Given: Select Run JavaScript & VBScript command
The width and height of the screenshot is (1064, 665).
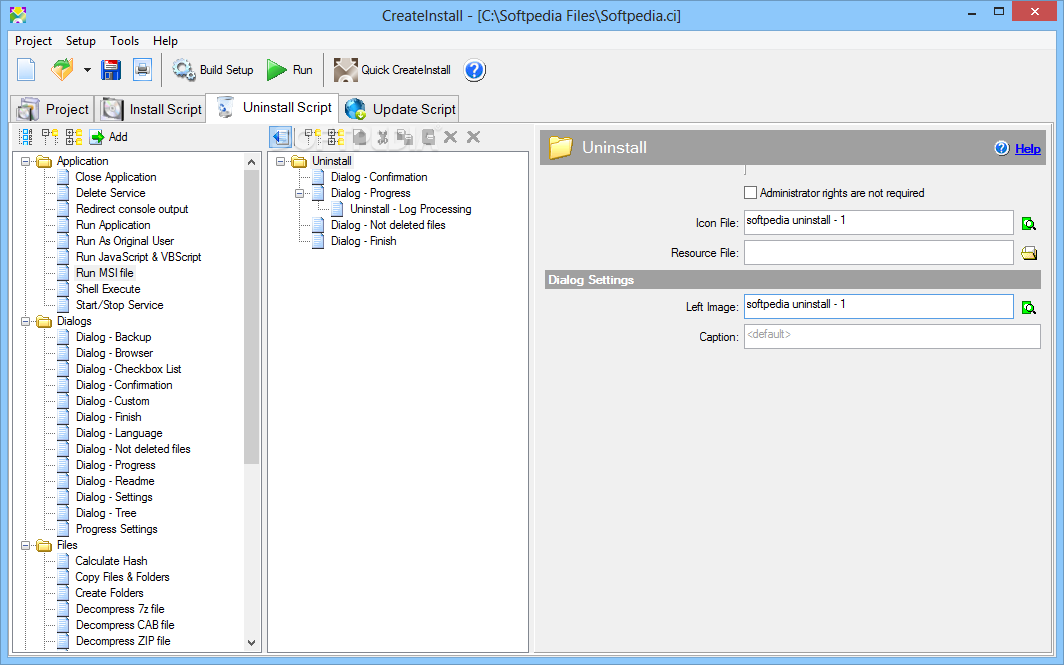Looking at the screenshot, I should (x=138, y=257).
